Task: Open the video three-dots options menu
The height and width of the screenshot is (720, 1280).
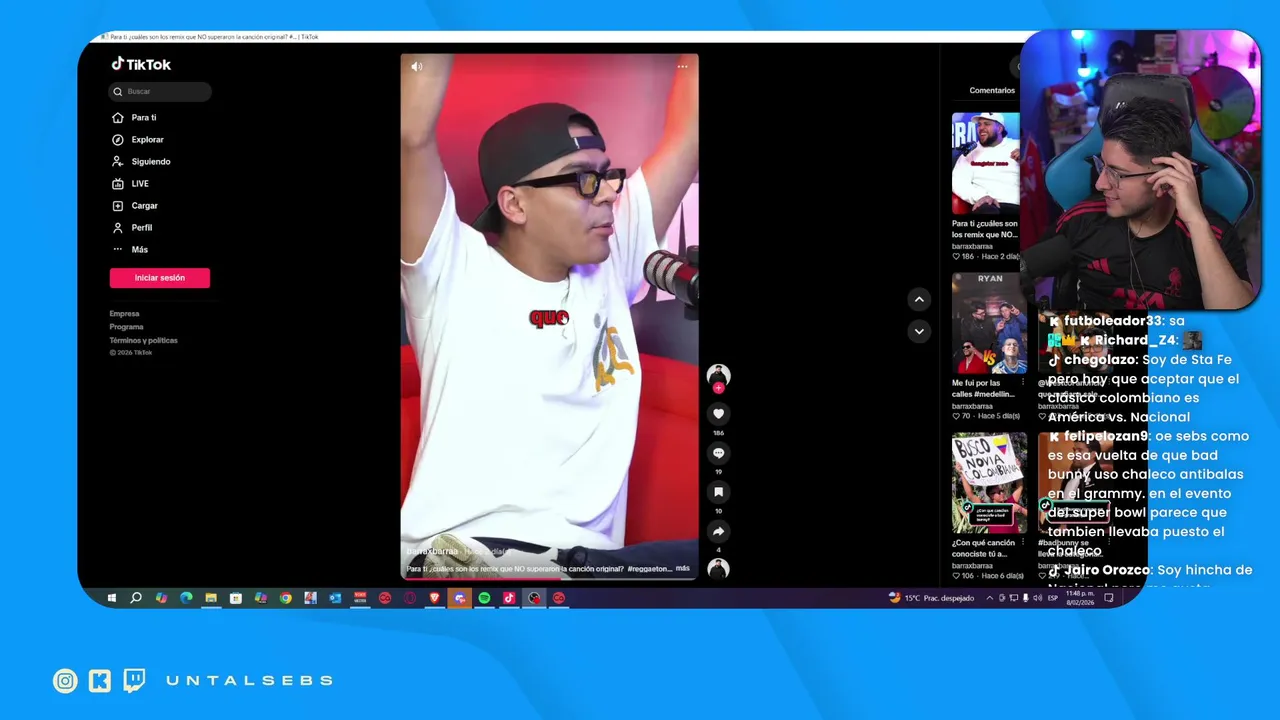Action: (682, 67)
